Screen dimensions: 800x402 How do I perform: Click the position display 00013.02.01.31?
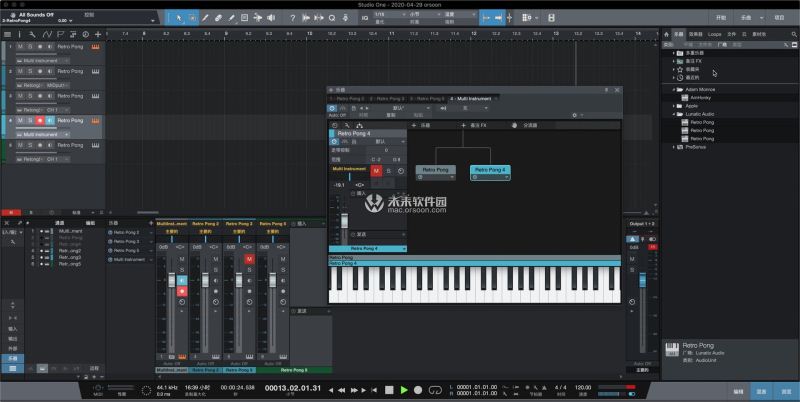coord(293,388)
